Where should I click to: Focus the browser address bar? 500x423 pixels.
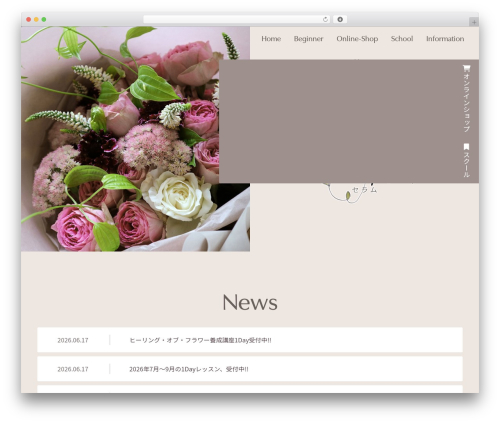click(x=237, y=19)
